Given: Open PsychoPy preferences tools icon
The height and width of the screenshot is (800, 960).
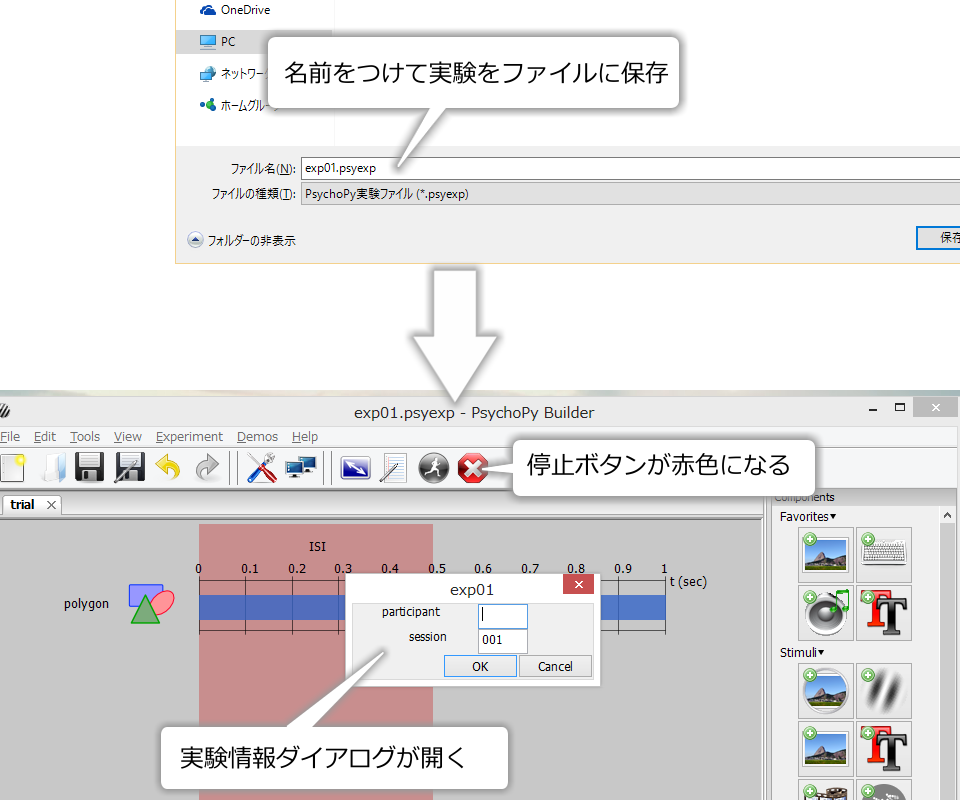Looking at the screenshot, I should 261,468.
